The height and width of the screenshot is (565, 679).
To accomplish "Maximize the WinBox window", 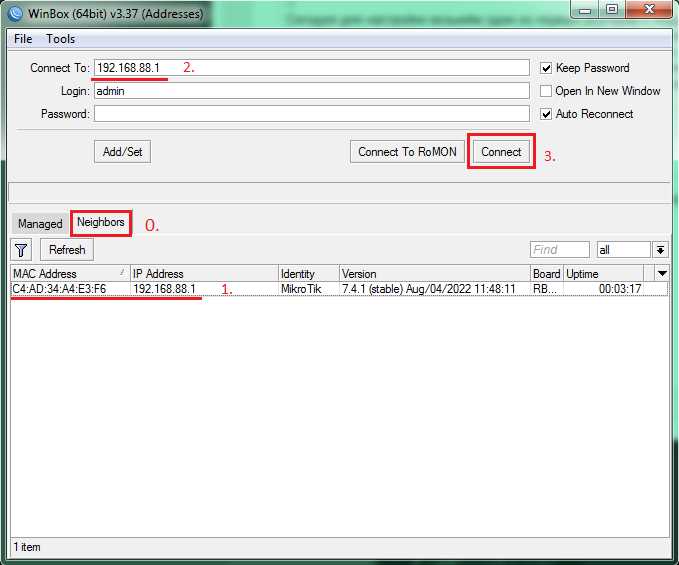I will (611, 10).
